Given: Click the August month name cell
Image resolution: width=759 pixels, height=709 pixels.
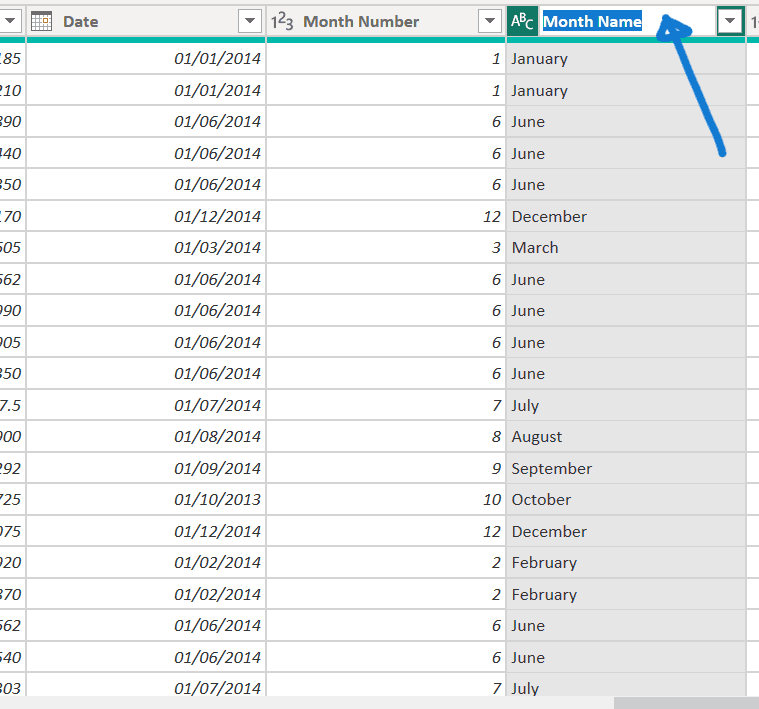Looking at the screenshot, I should click(x=537, y=437).
